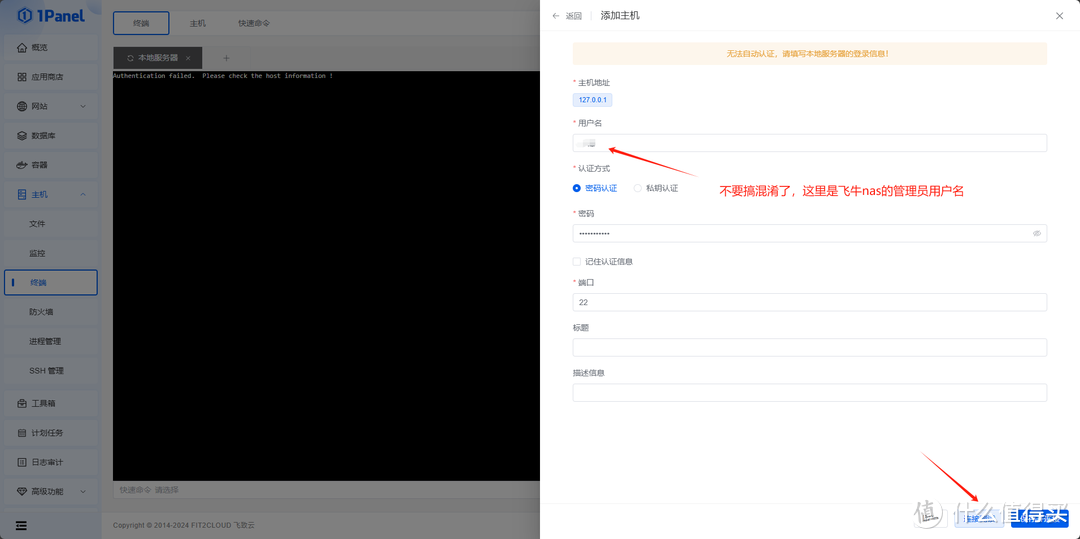Open 日志审计 log audit icon
1080x539 pixels.
(22, 462)
